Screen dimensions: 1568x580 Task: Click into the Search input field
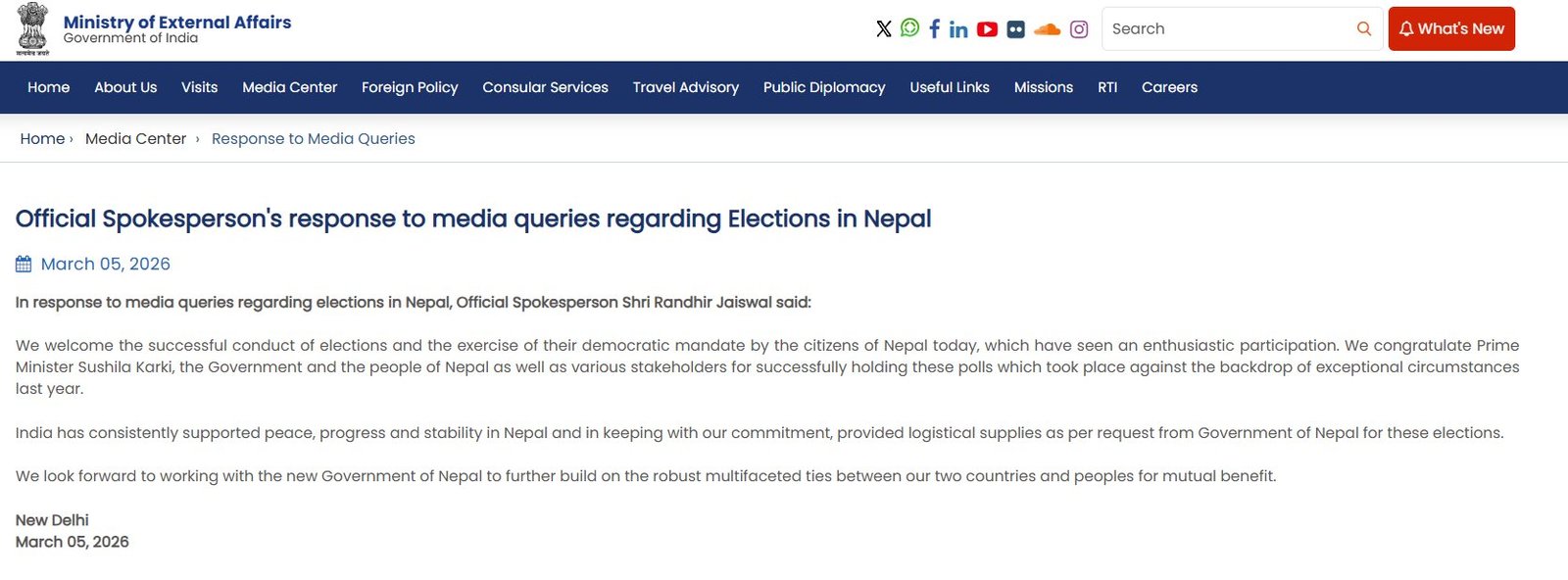pos(1225,29)
